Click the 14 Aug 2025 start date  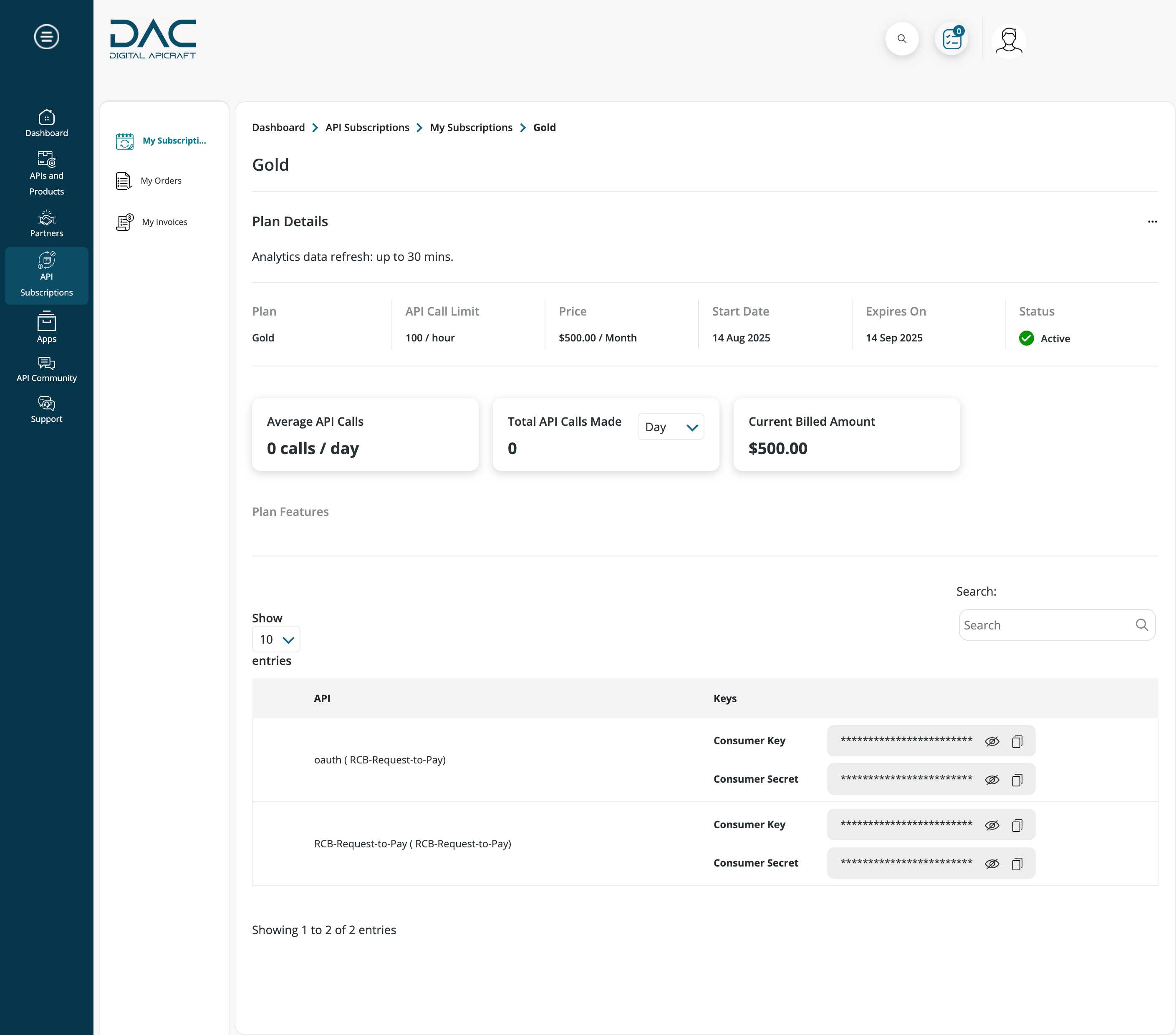741,339
